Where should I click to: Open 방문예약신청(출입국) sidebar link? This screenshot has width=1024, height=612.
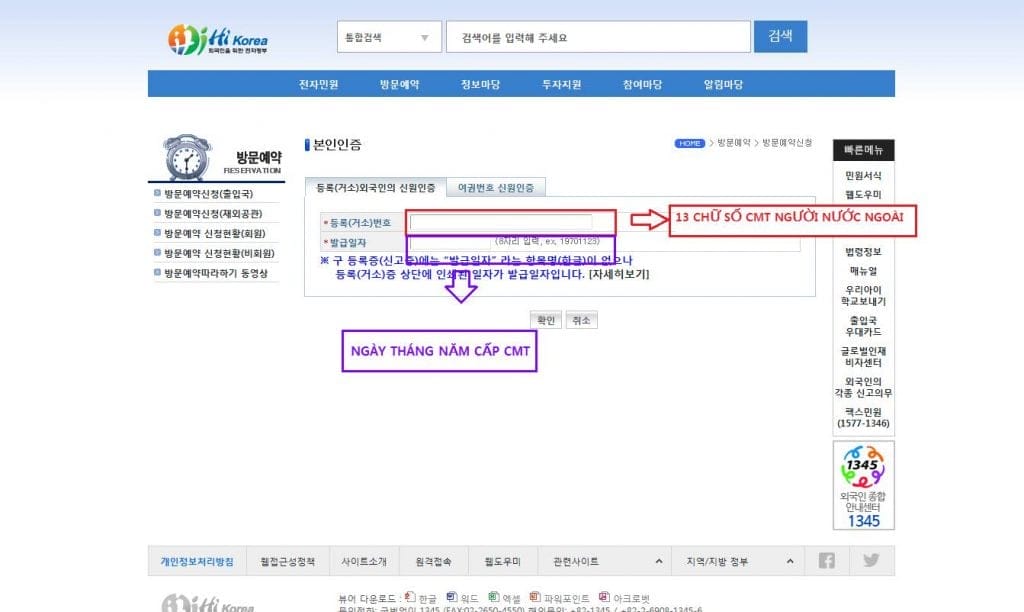[208, 193]
